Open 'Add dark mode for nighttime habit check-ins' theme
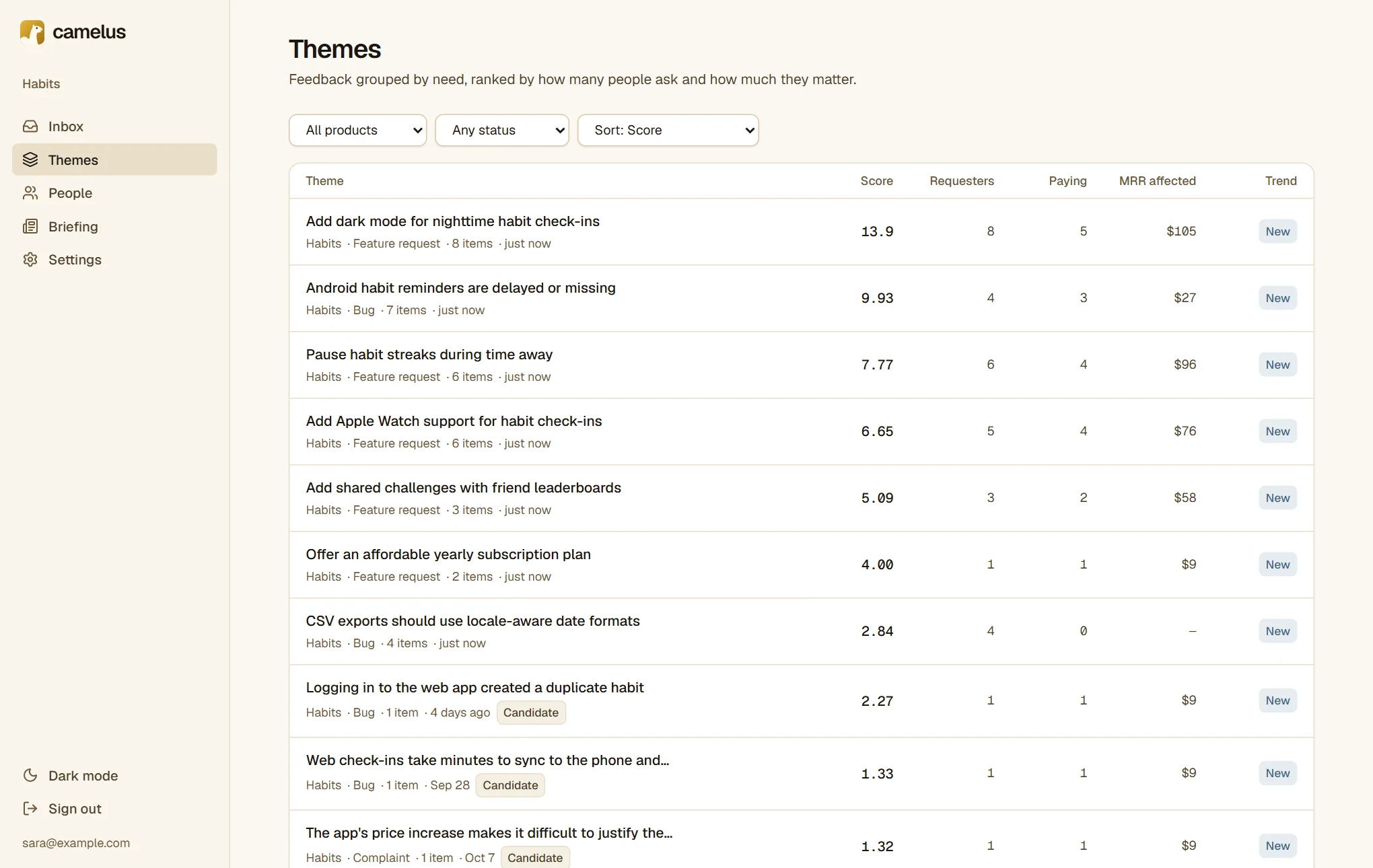Viewport: 1373px width, 868px height. (x=453, y=221)
